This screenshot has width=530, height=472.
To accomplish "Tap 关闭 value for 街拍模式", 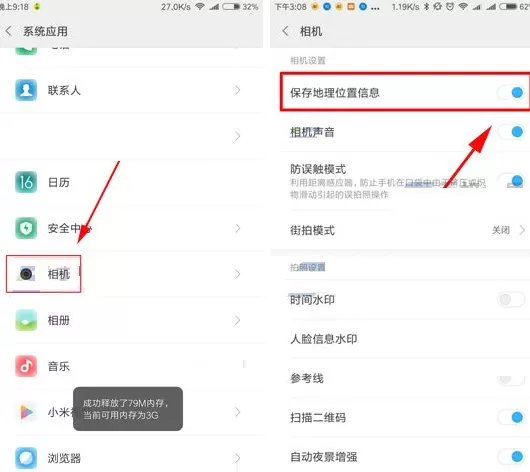I will pos(501,230).
